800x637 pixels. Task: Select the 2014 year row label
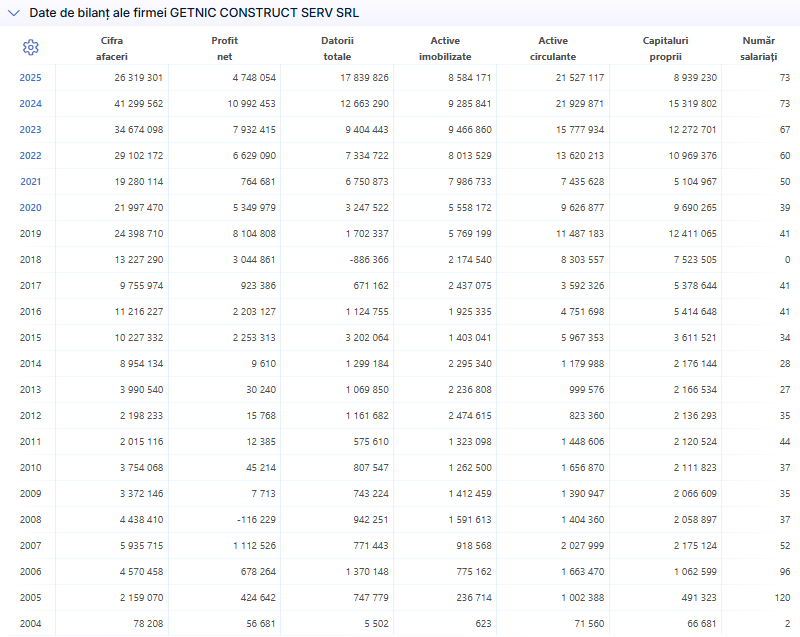click(31, 364)
